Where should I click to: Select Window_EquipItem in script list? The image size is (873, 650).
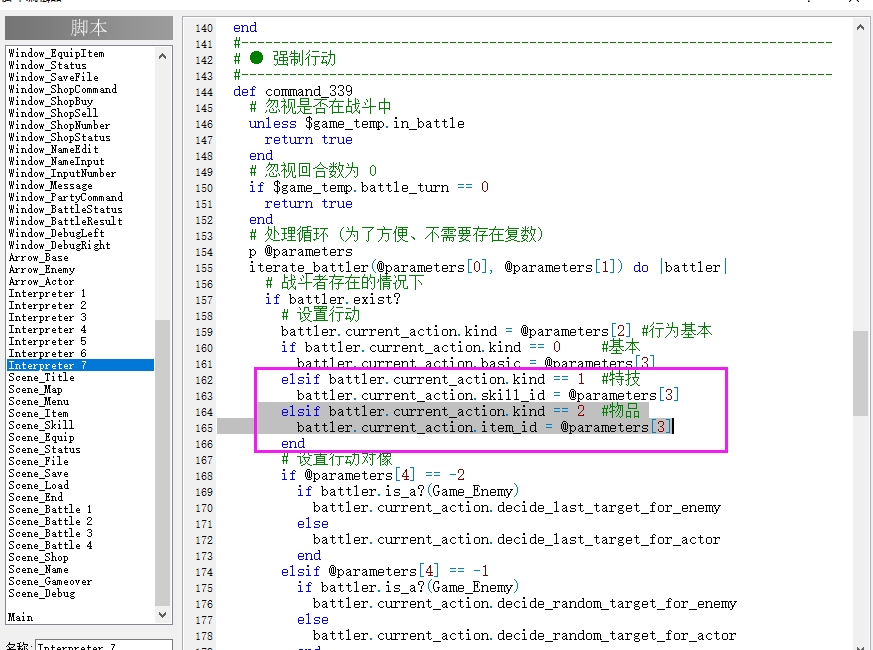[56, 53]
